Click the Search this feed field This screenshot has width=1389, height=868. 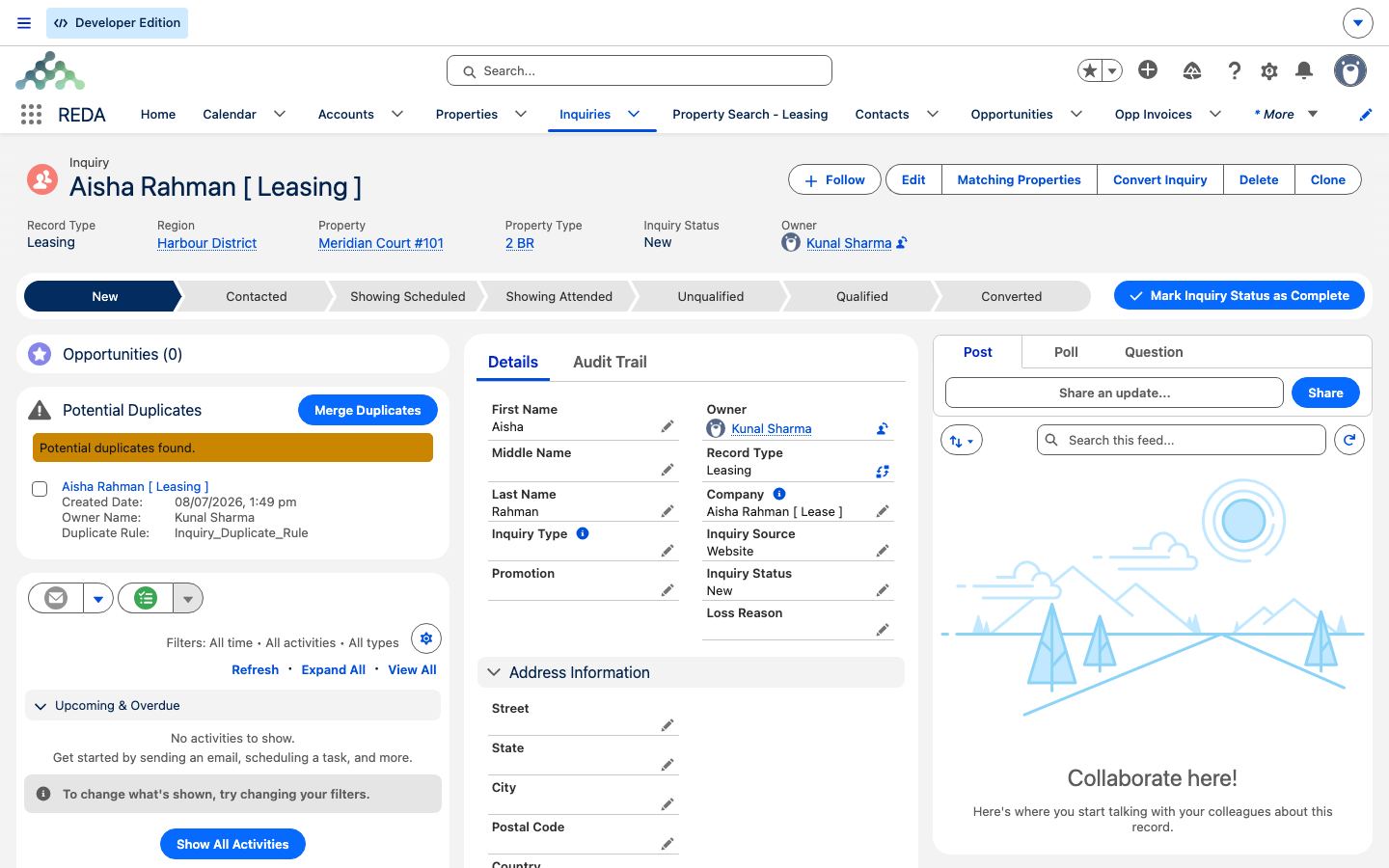point(1182,440)
